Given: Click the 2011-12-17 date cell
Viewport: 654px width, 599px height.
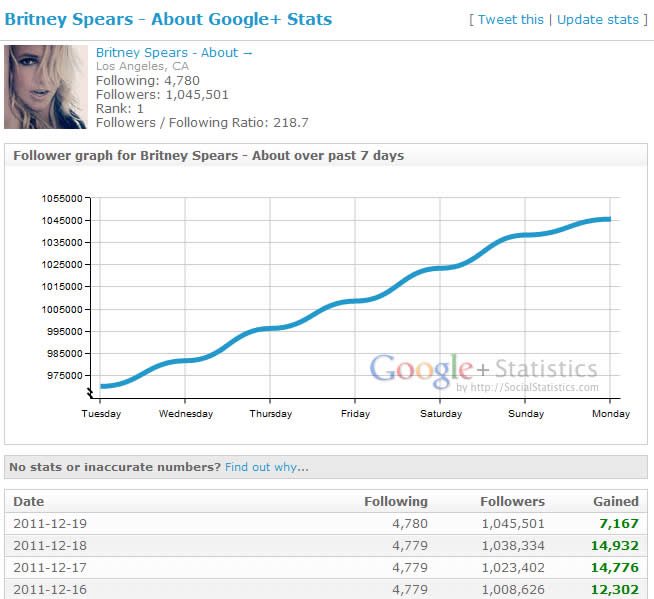Looking at the screenshot, I should pyautogui.click(x=50, y=568).
